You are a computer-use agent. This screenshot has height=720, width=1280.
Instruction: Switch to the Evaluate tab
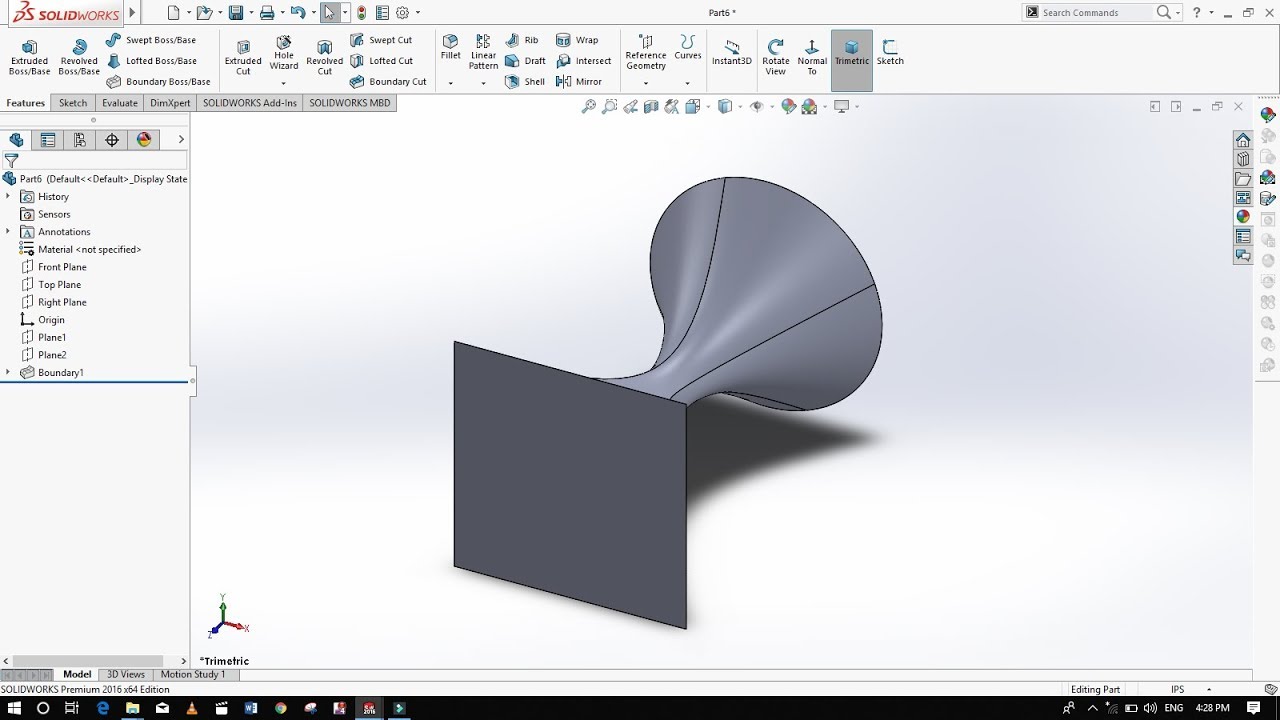tap(119, 103)
